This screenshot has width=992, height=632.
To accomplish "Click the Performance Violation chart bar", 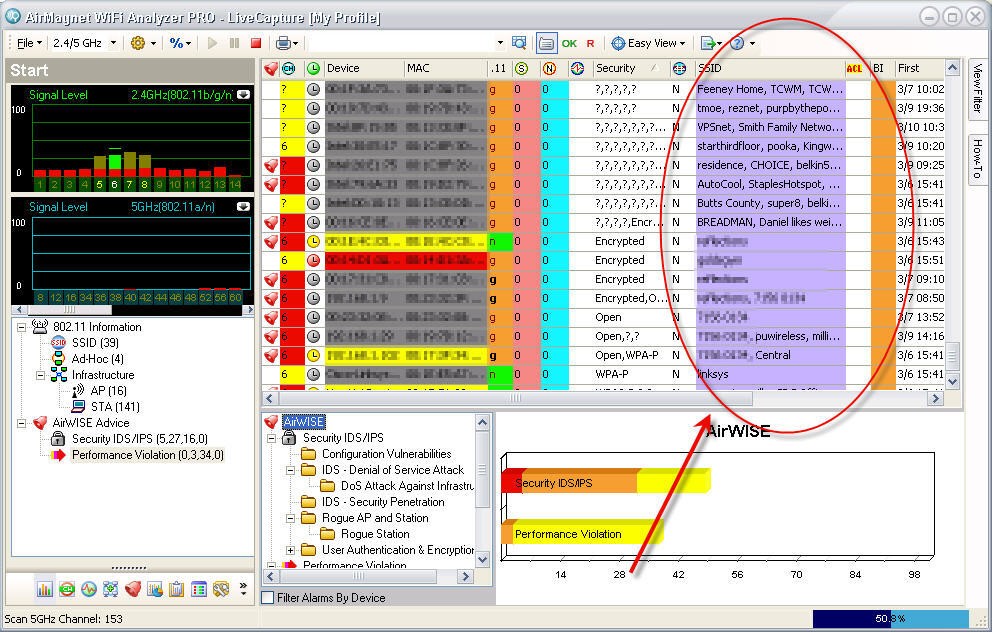I will click(582, 533).
